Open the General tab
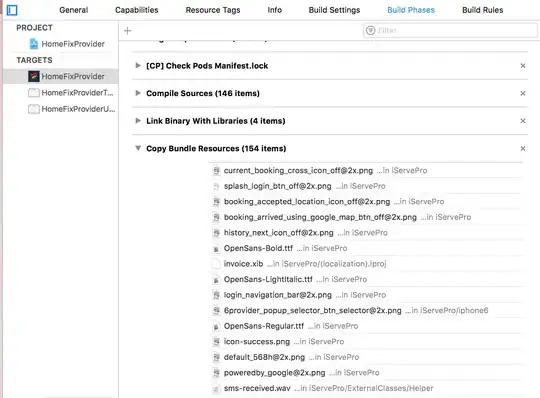This screenshot has width=540, height=398. click(x=74, y=10)
